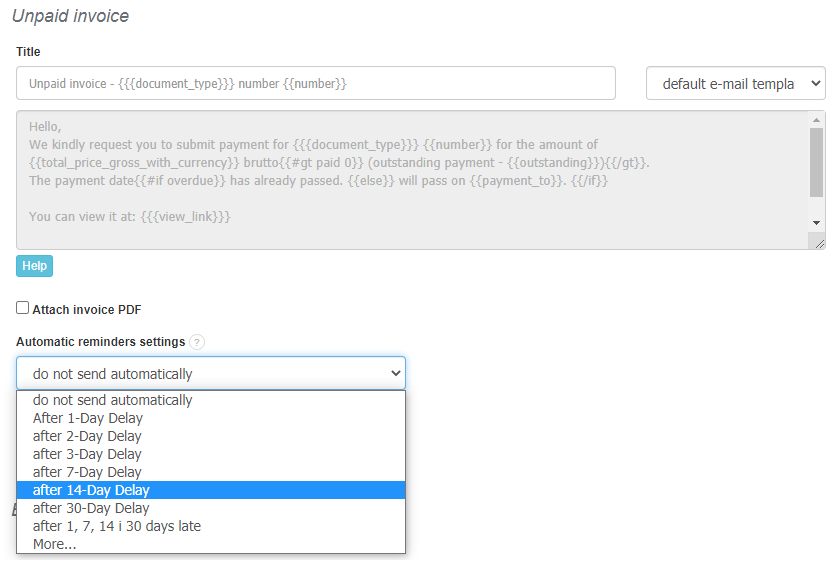Pick 'after 3-Day Delay' option

coord(87,454)
